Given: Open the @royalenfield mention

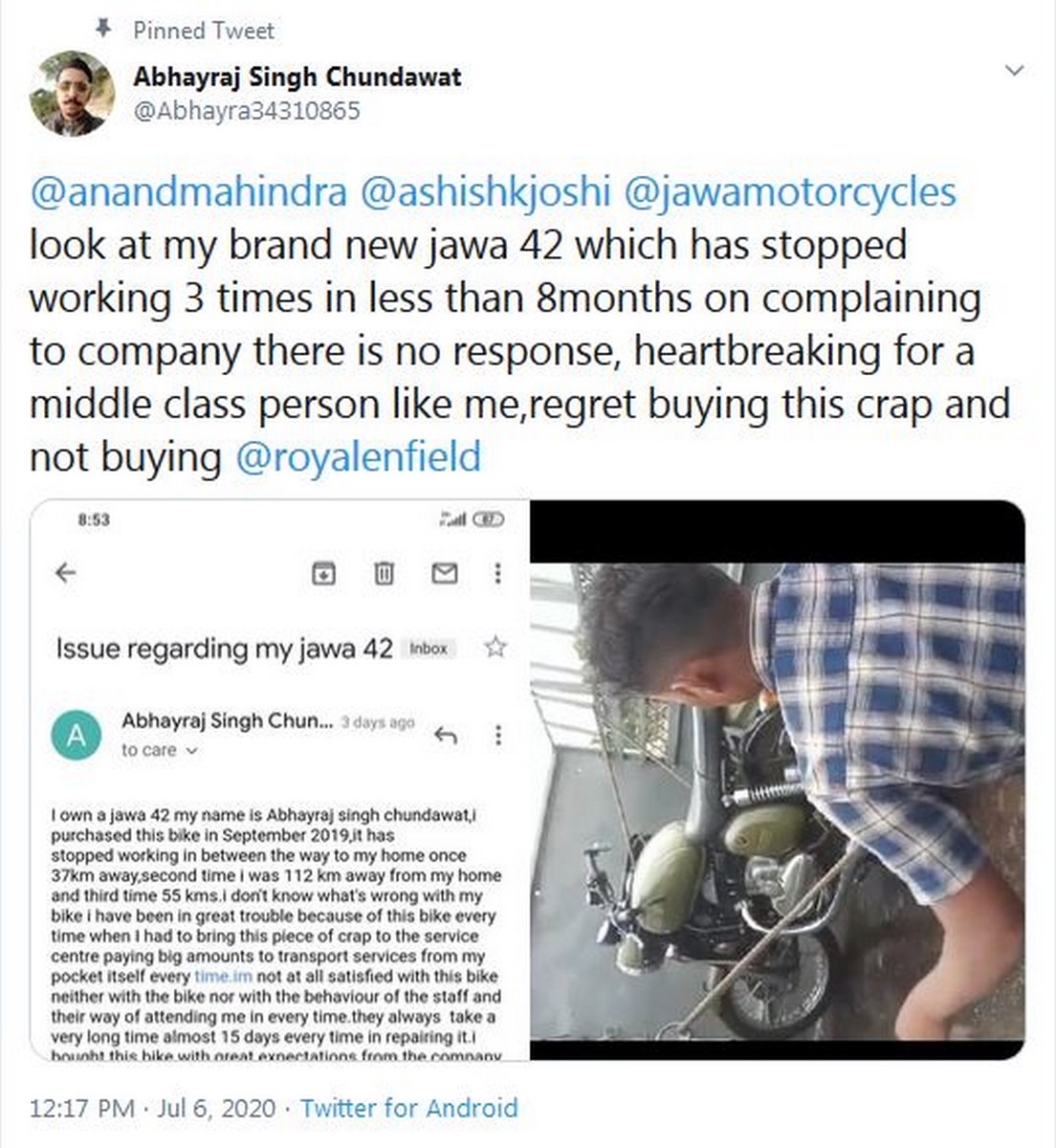Looking at the screenshot, I should [x=358, y=456].
